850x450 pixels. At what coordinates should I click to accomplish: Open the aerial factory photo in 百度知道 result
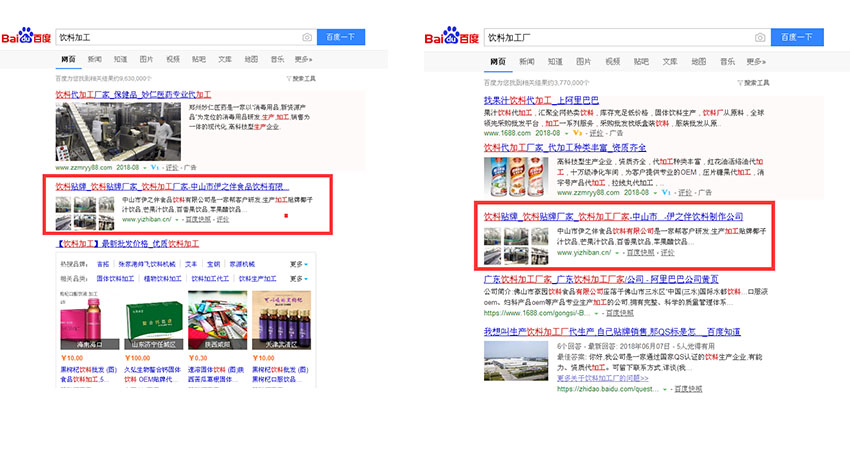click(516, 361)
